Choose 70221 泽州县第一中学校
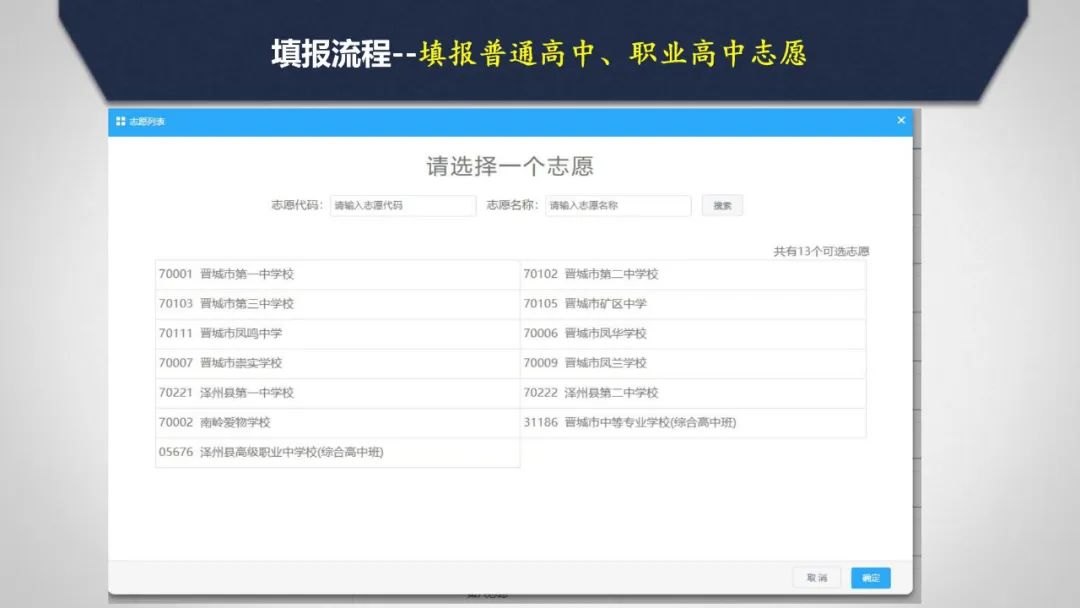This screenshot has width=1080, height=608. [x=338, y=392]
